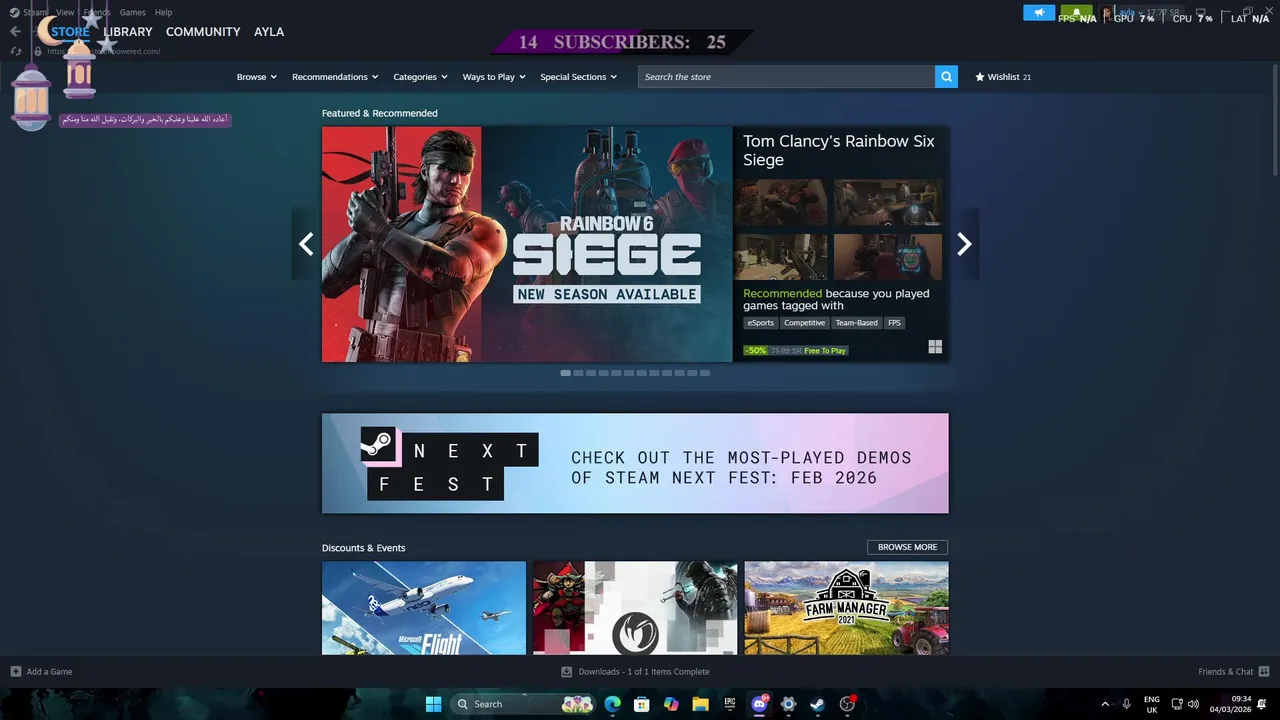Click the FPS tag
1280x720 pixels.
pos(894,323)
